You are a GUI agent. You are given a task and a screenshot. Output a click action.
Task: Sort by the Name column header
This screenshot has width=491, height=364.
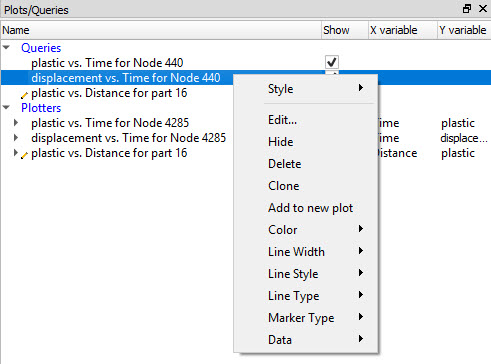click(x=161, y=30)
